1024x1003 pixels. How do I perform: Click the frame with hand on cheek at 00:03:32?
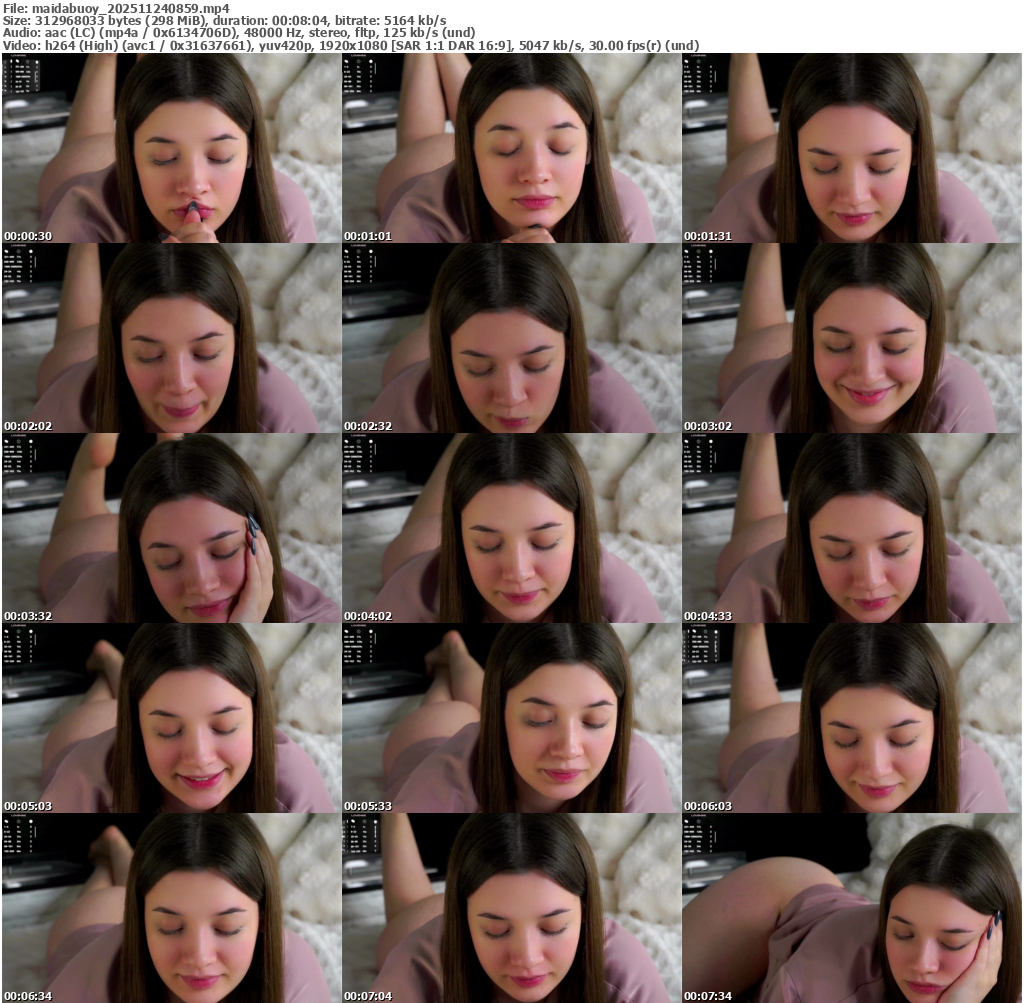coord(171,528)
